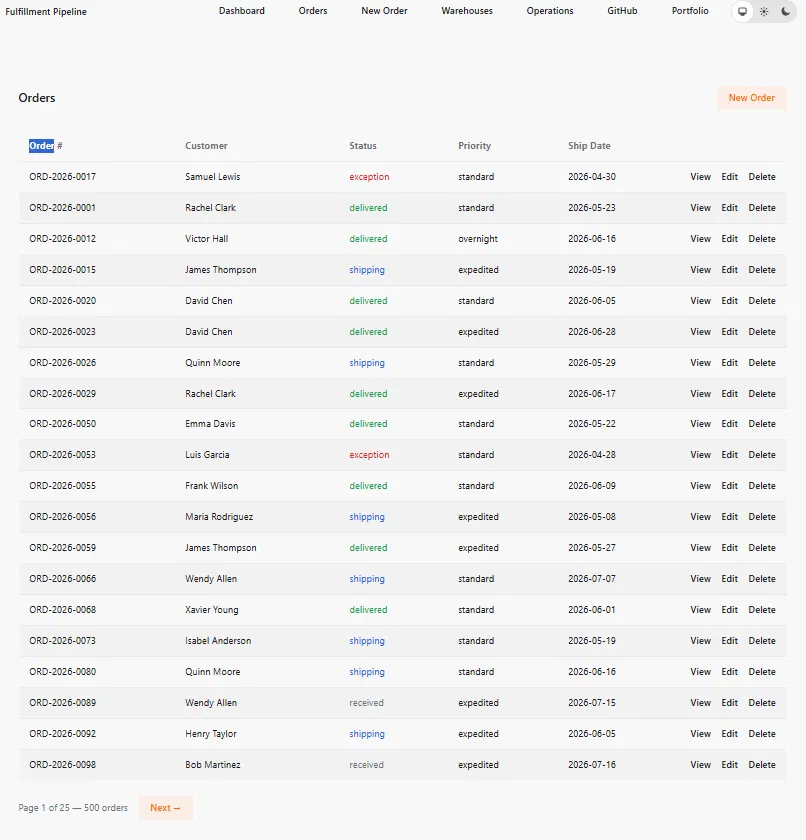Click ship date 2026-07-15

point(592,703)
